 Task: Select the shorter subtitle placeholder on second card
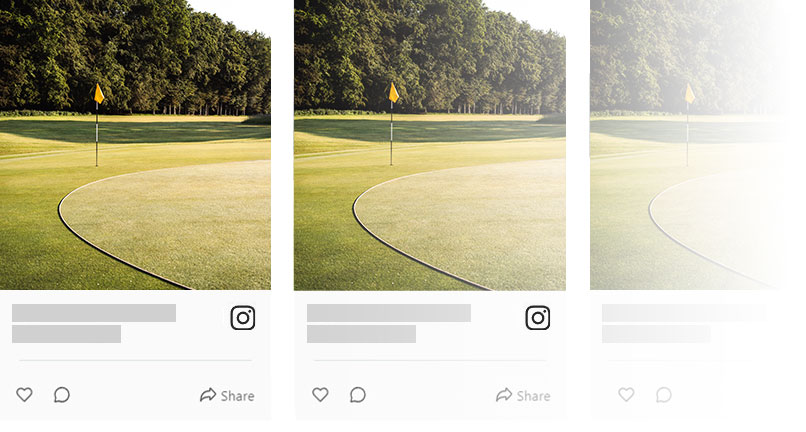(361, 334)
